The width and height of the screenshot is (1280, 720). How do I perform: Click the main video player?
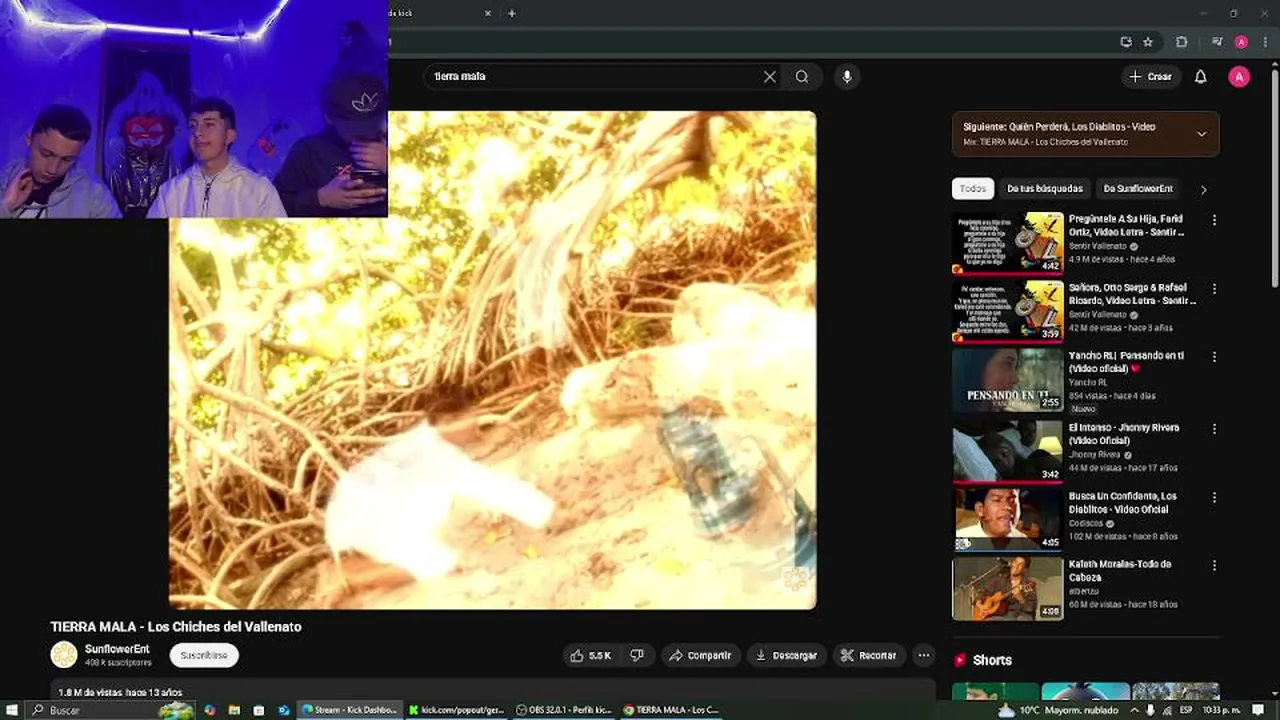tap(493, 360)
